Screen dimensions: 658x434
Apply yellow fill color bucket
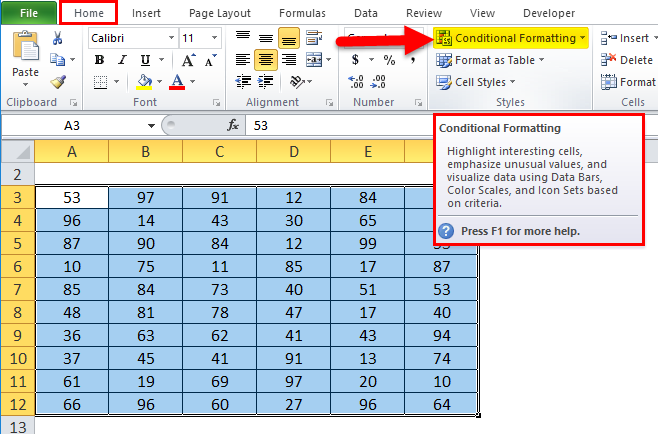[144, 82]
